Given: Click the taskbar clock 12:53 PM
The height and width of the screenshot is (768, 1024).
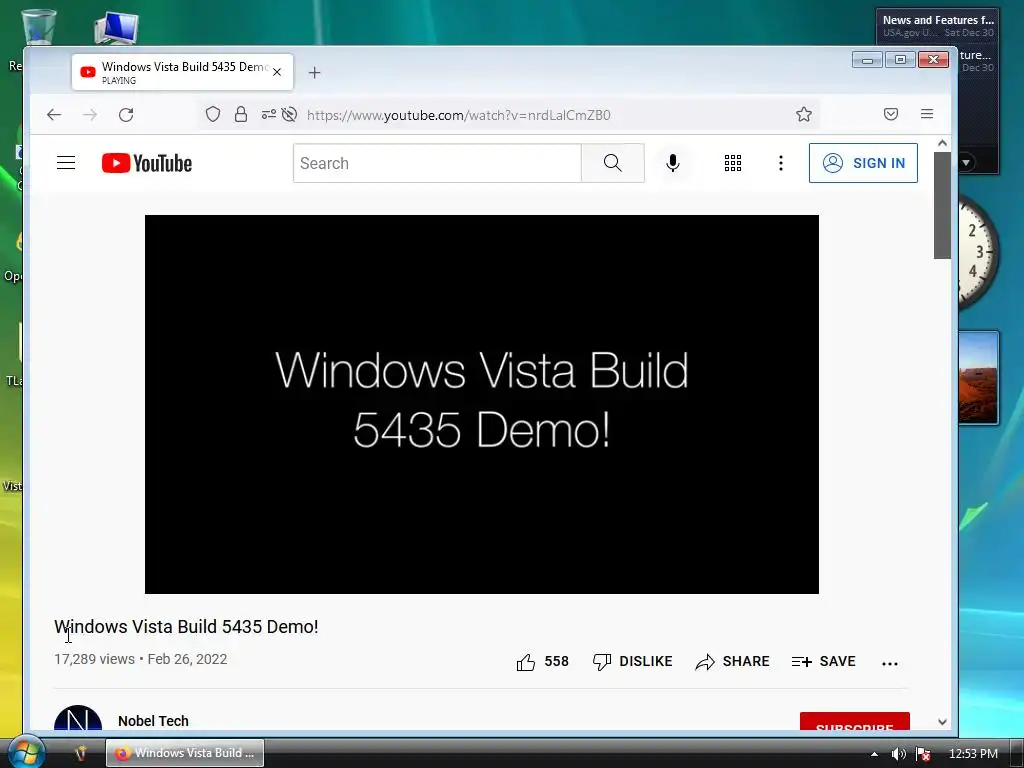Looking at the screenshot, I should tap(973, 754).
